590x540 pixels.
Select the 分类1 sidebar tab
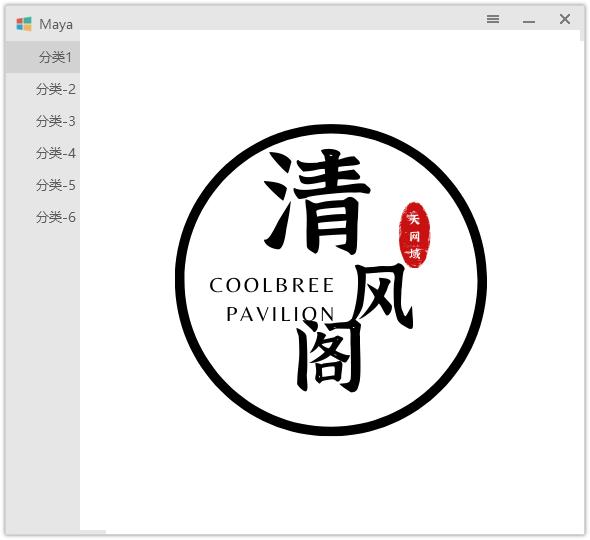[43, 57]
